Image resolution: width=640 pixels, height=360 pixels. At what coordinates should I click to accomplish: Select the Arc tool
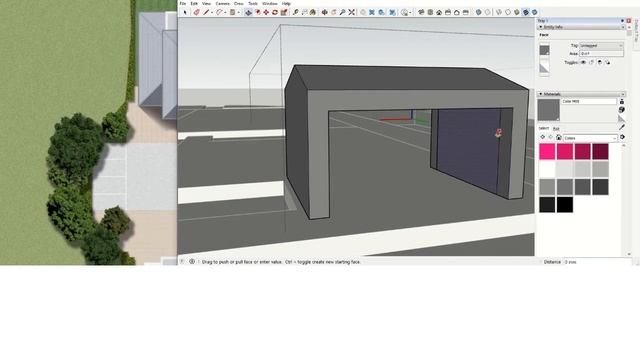[219, 12]
